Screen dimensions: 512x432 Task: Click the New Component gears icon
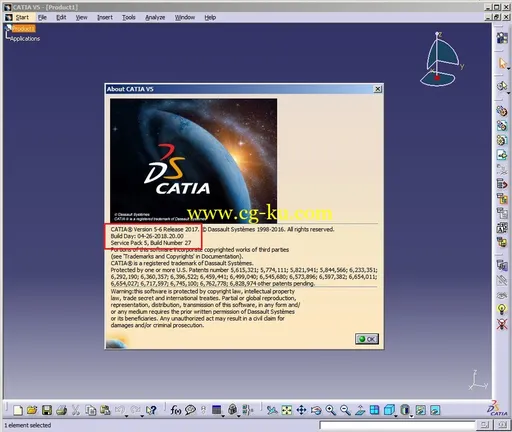[x=502, y=111]
